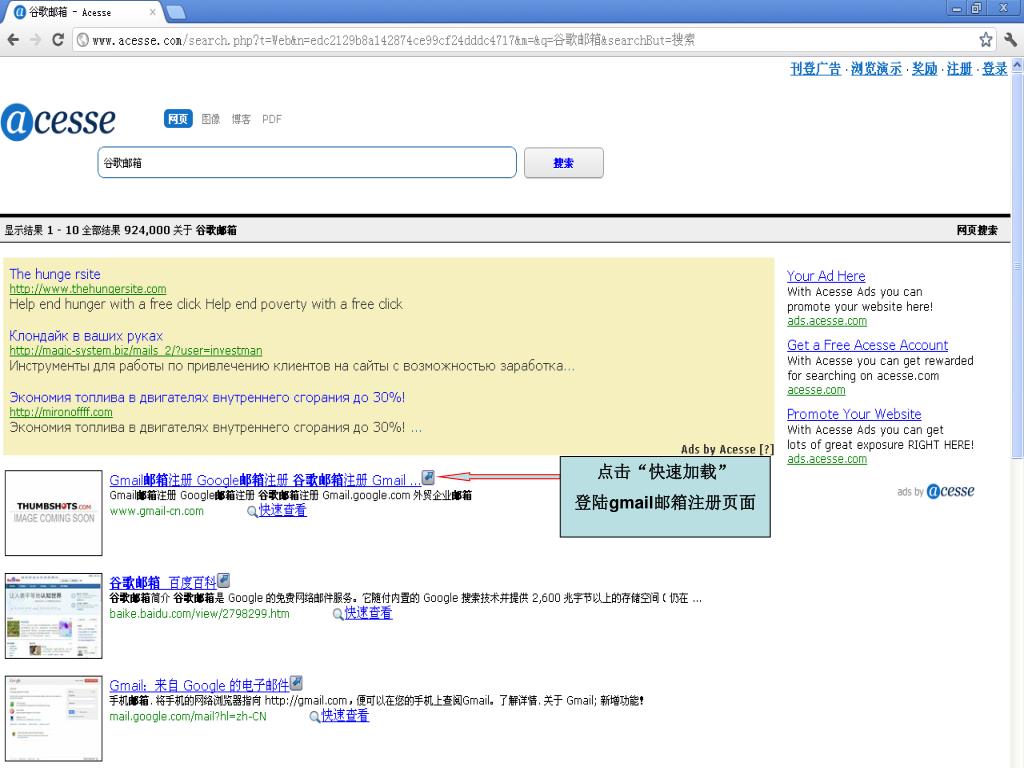Click the browser forward arrow

[35, 40]
